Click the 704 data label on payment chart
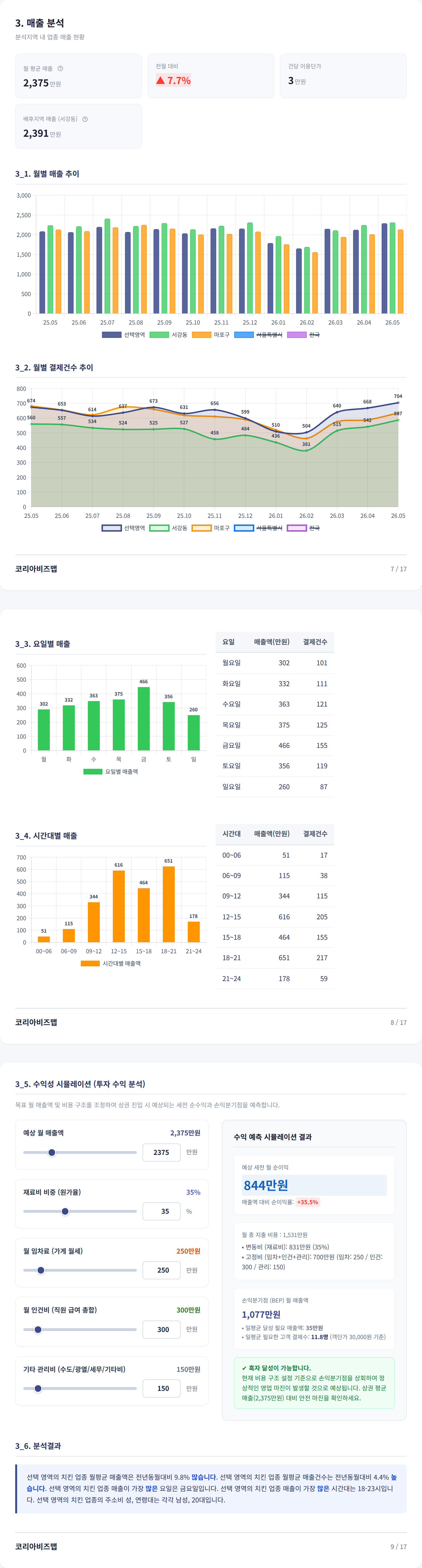Viewport: 422px width, 1568px height. click(398, 396)
